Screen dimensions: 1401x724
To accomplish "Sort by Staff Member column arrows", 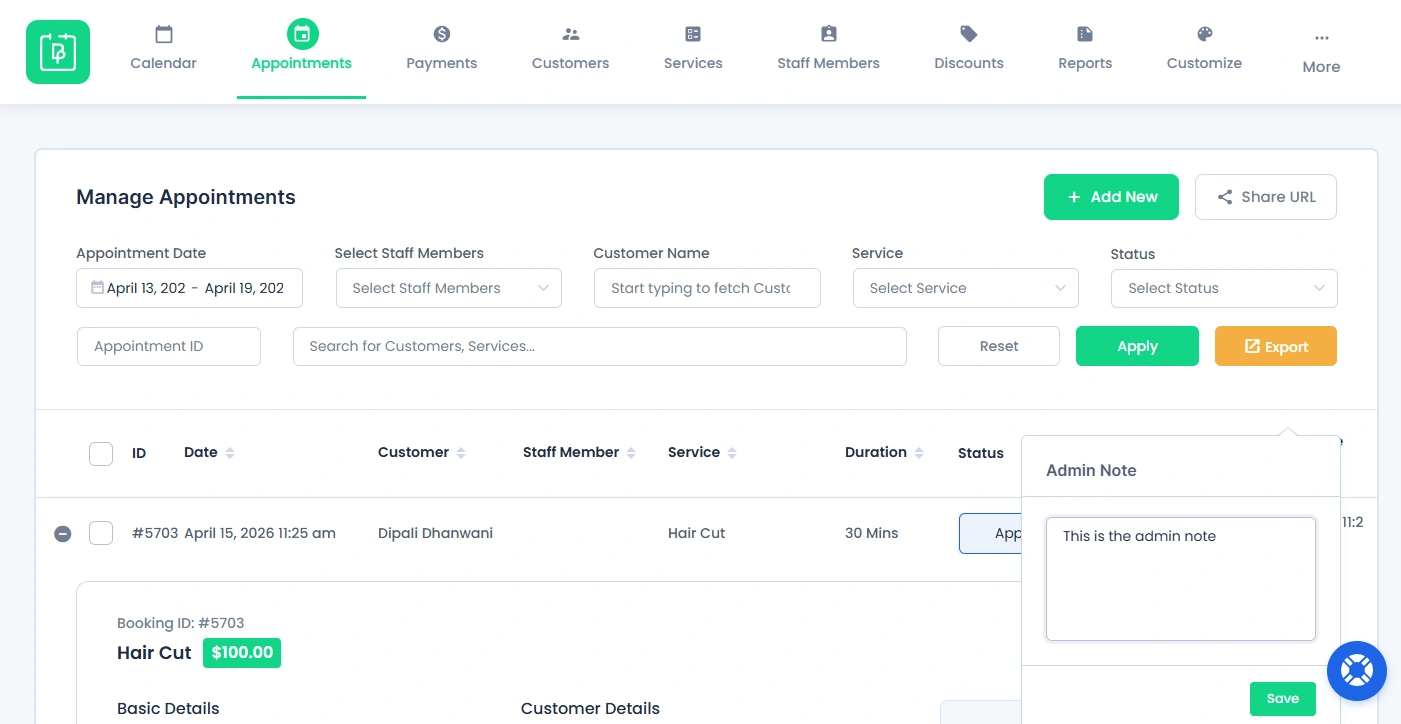I will 632,453.
